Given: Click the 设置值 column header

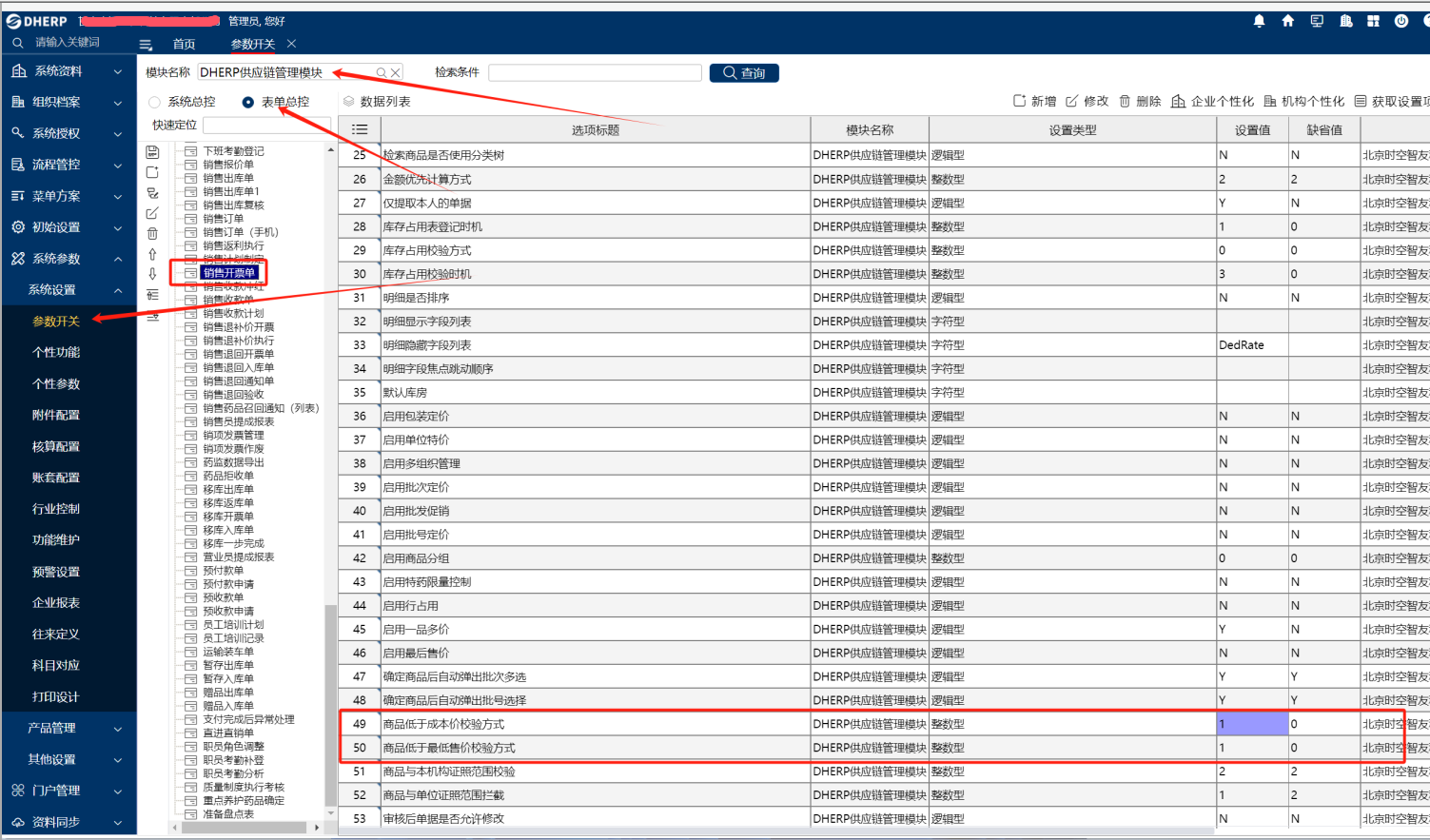Looking at the screenshot, I should click(1252, 130).
